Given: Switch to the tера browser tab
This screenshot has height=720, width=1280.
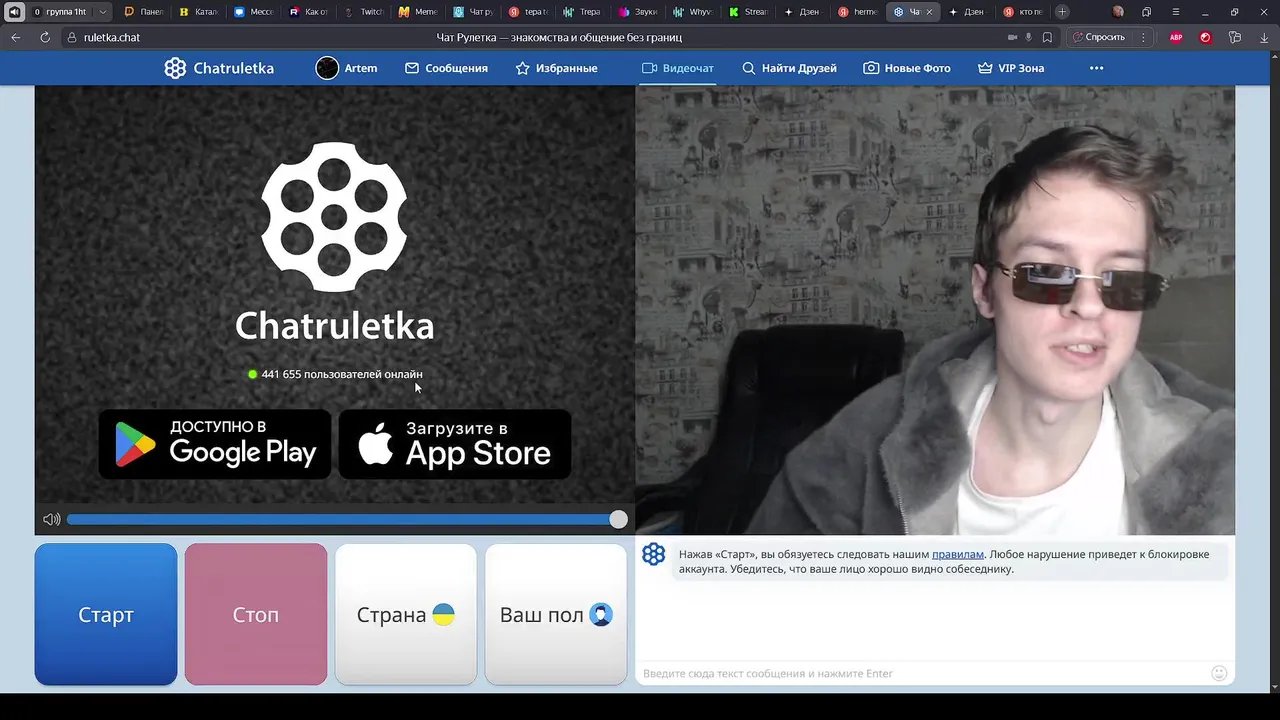Looking at the screenshot, I should [527, 12].
